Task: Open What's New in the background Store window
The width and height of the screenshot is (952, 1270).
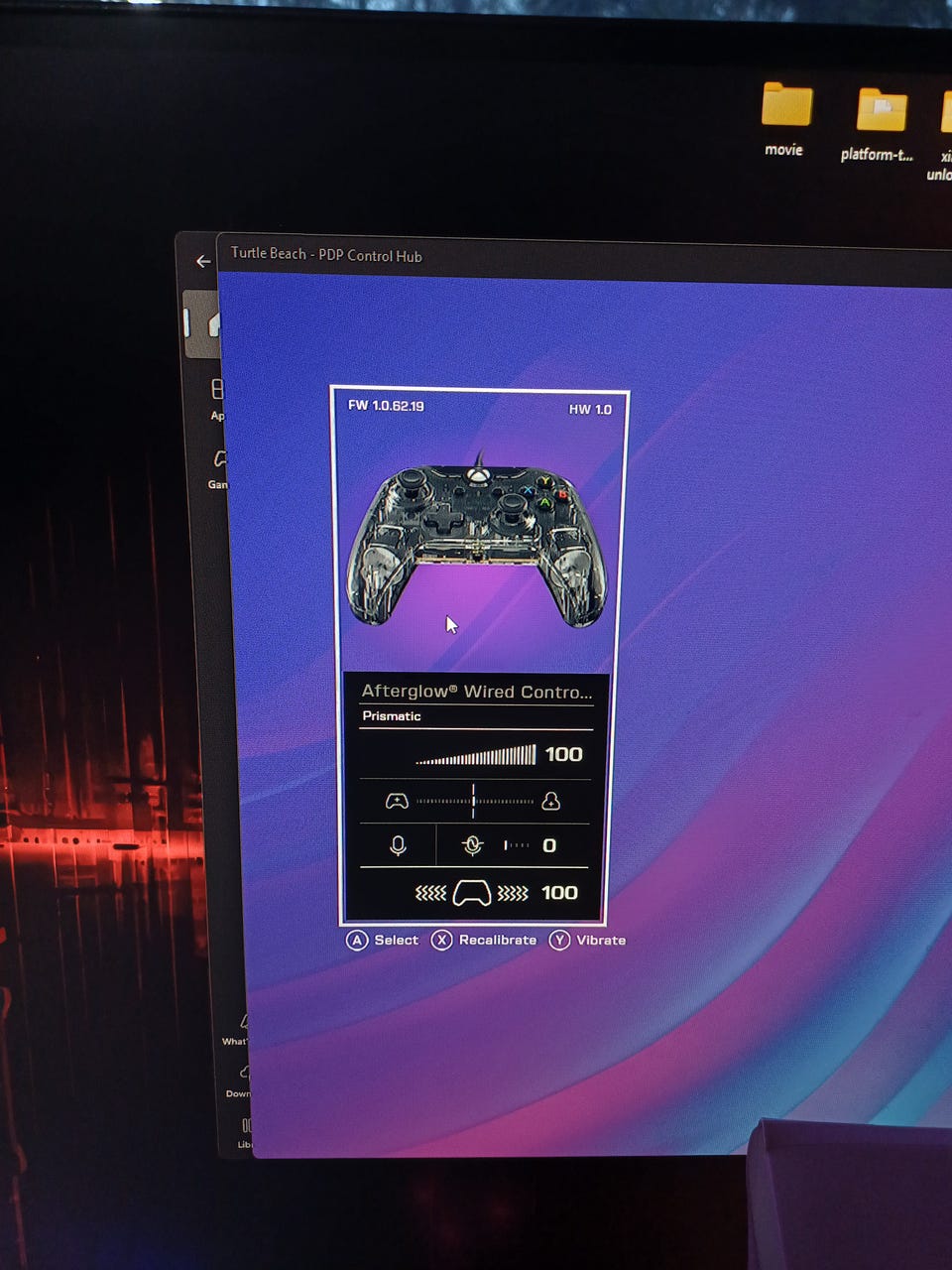Action: click(236, 1030)
